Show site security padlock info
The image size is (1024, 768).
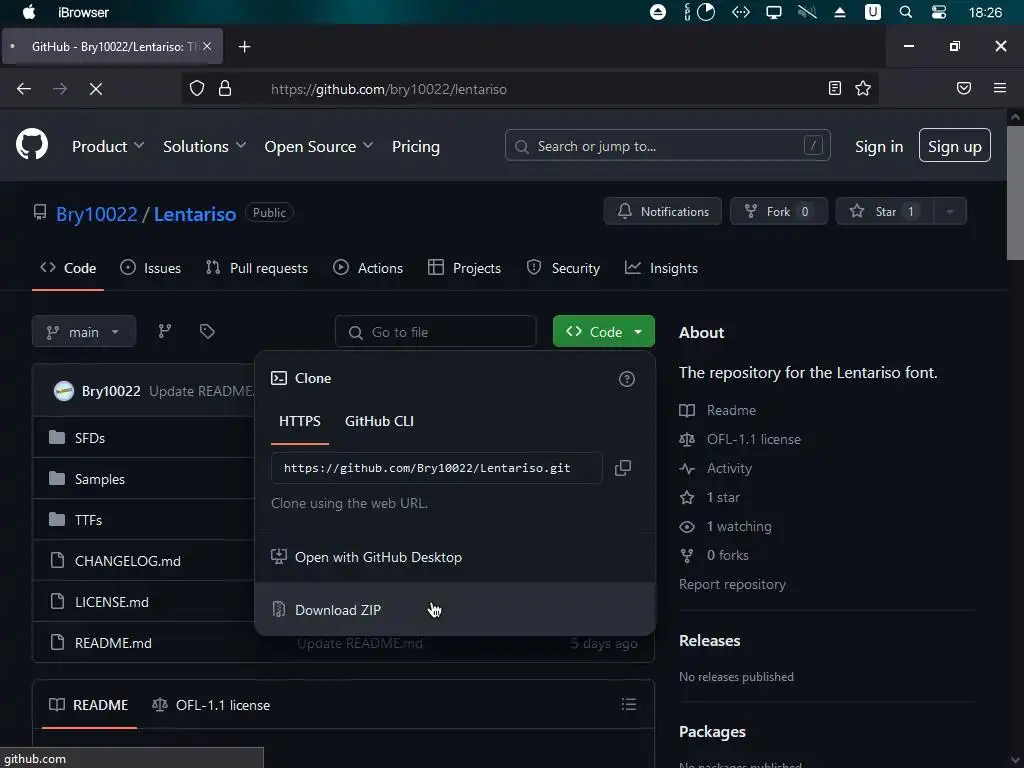coord(225,88)
